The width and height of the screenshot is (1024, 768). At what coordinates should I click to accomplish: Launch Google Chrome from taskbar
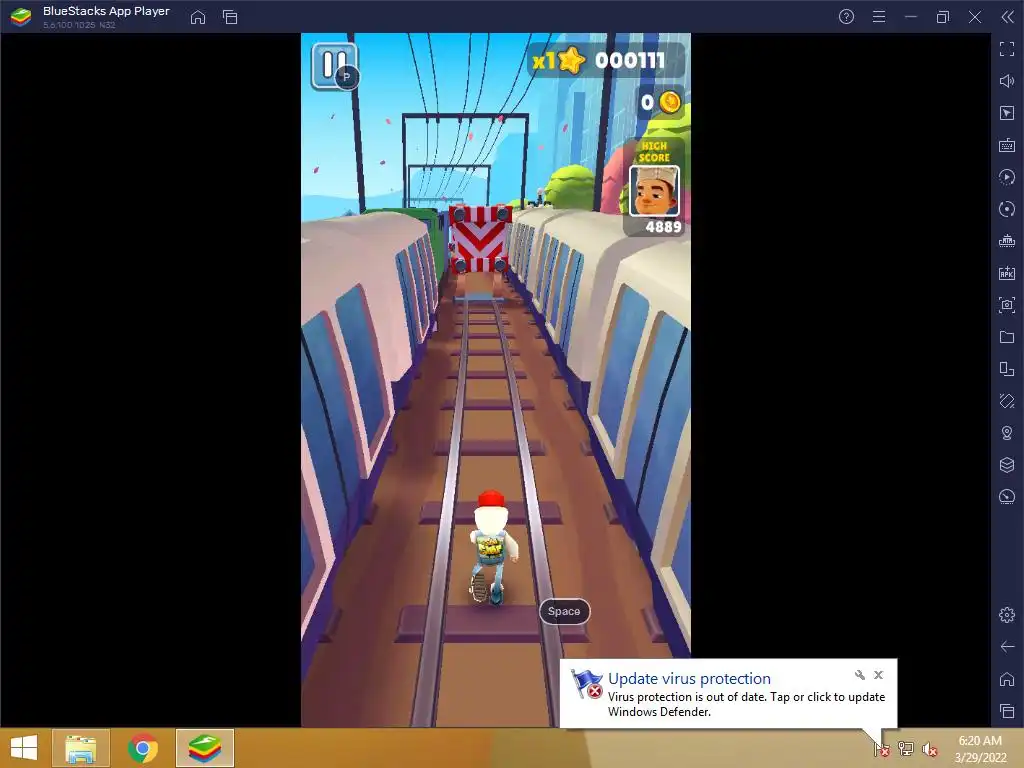[143, 748]
